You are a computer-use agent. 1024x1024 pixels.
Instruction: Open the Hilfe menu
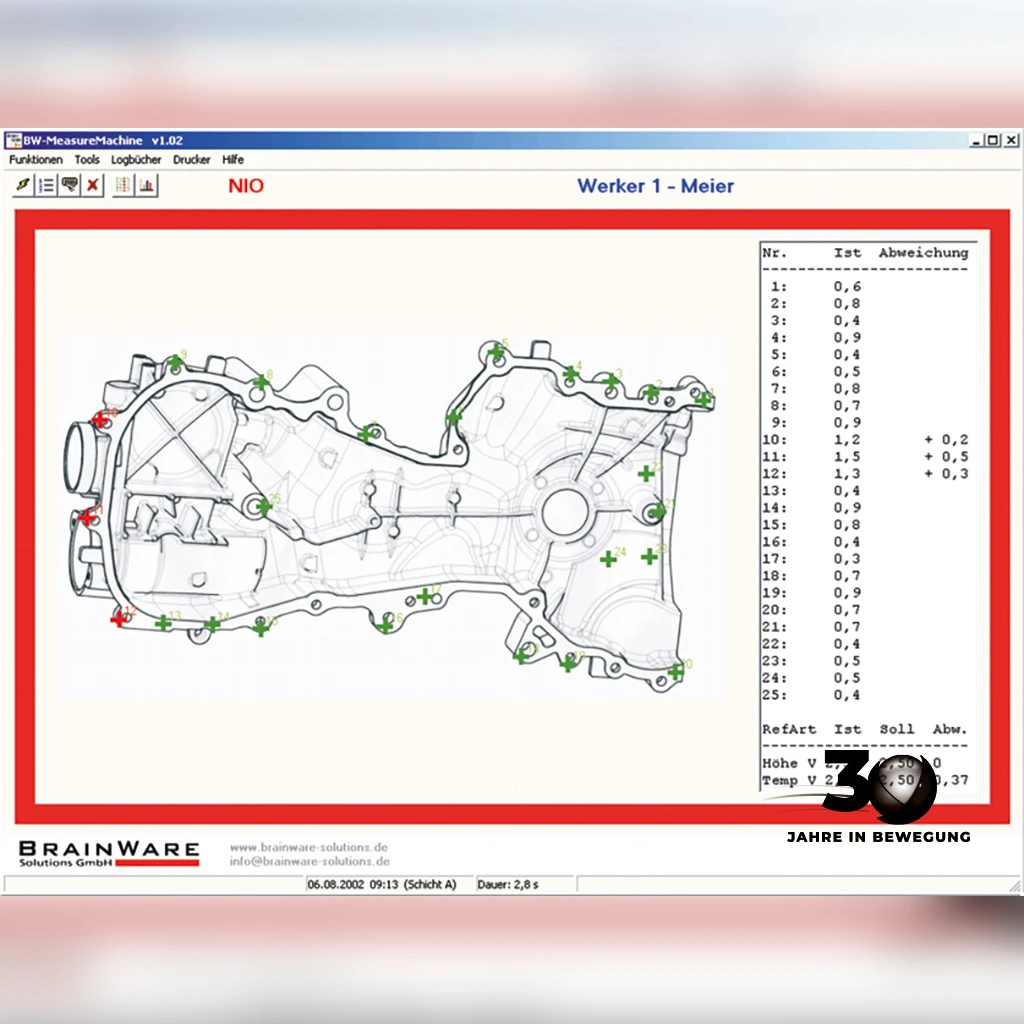[x=232, y=159]
